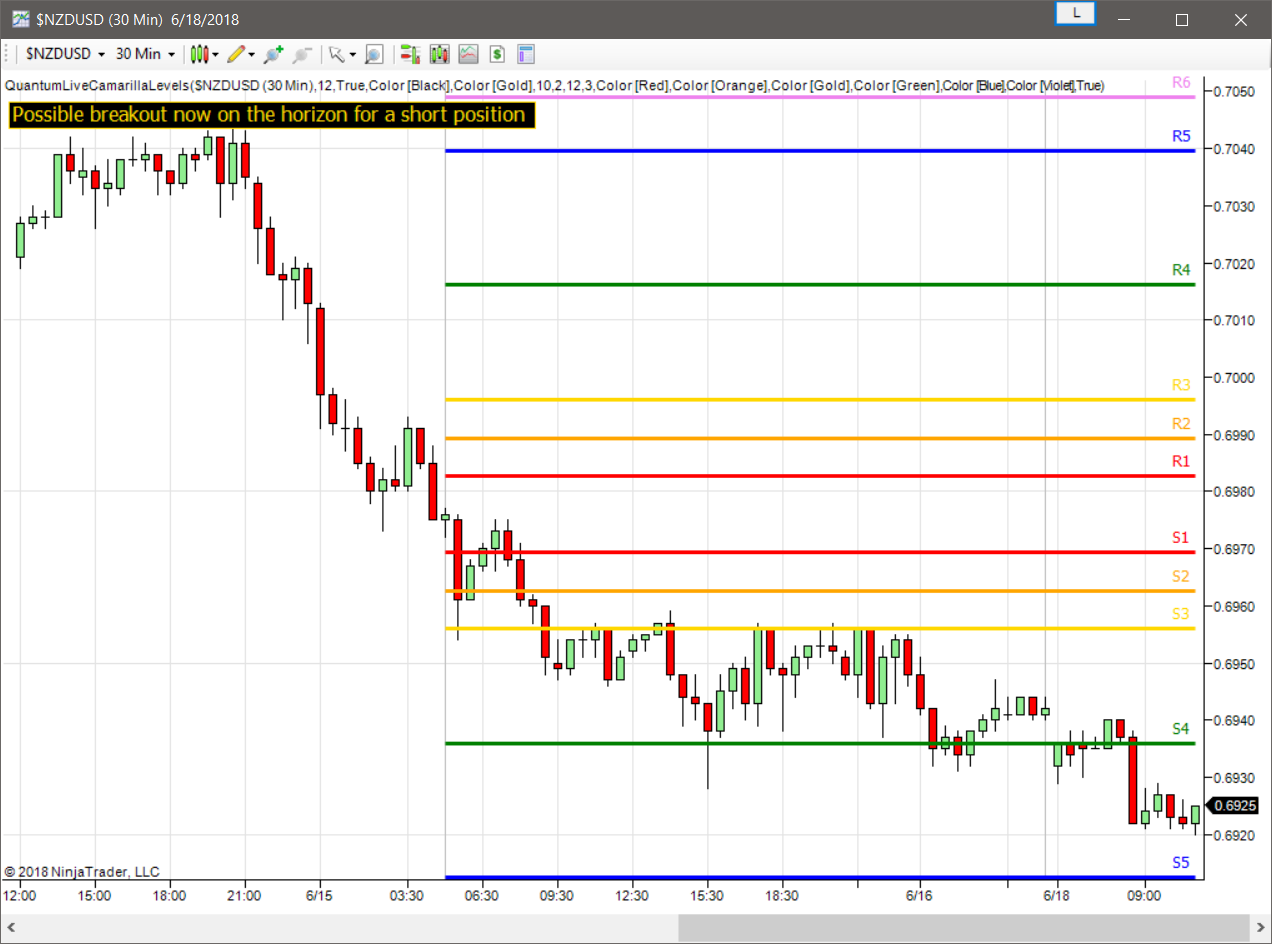Click the 03:30 time axis label

(x=407, y=896)
